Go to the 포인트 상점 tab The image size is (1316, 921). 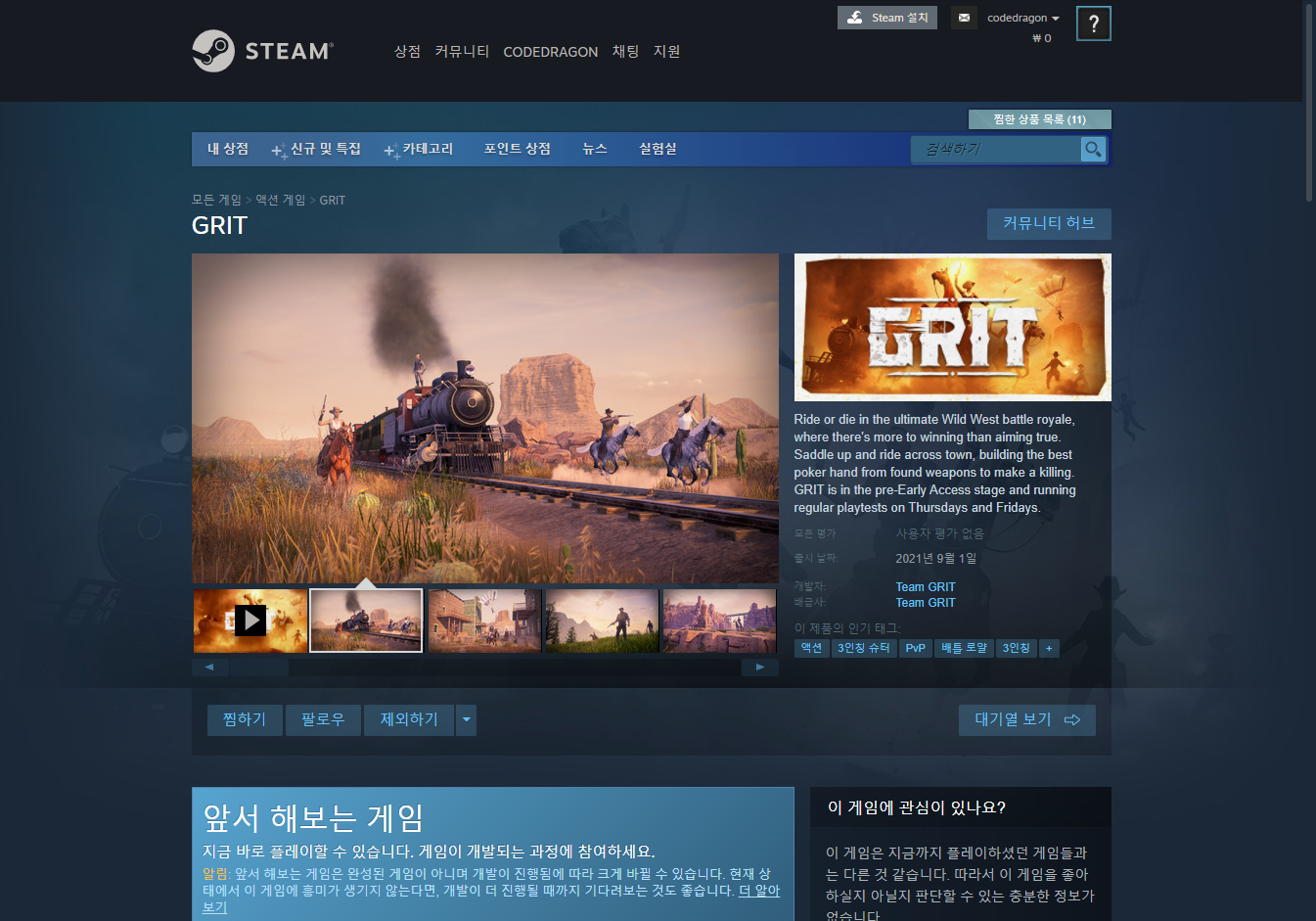point(517,149)
